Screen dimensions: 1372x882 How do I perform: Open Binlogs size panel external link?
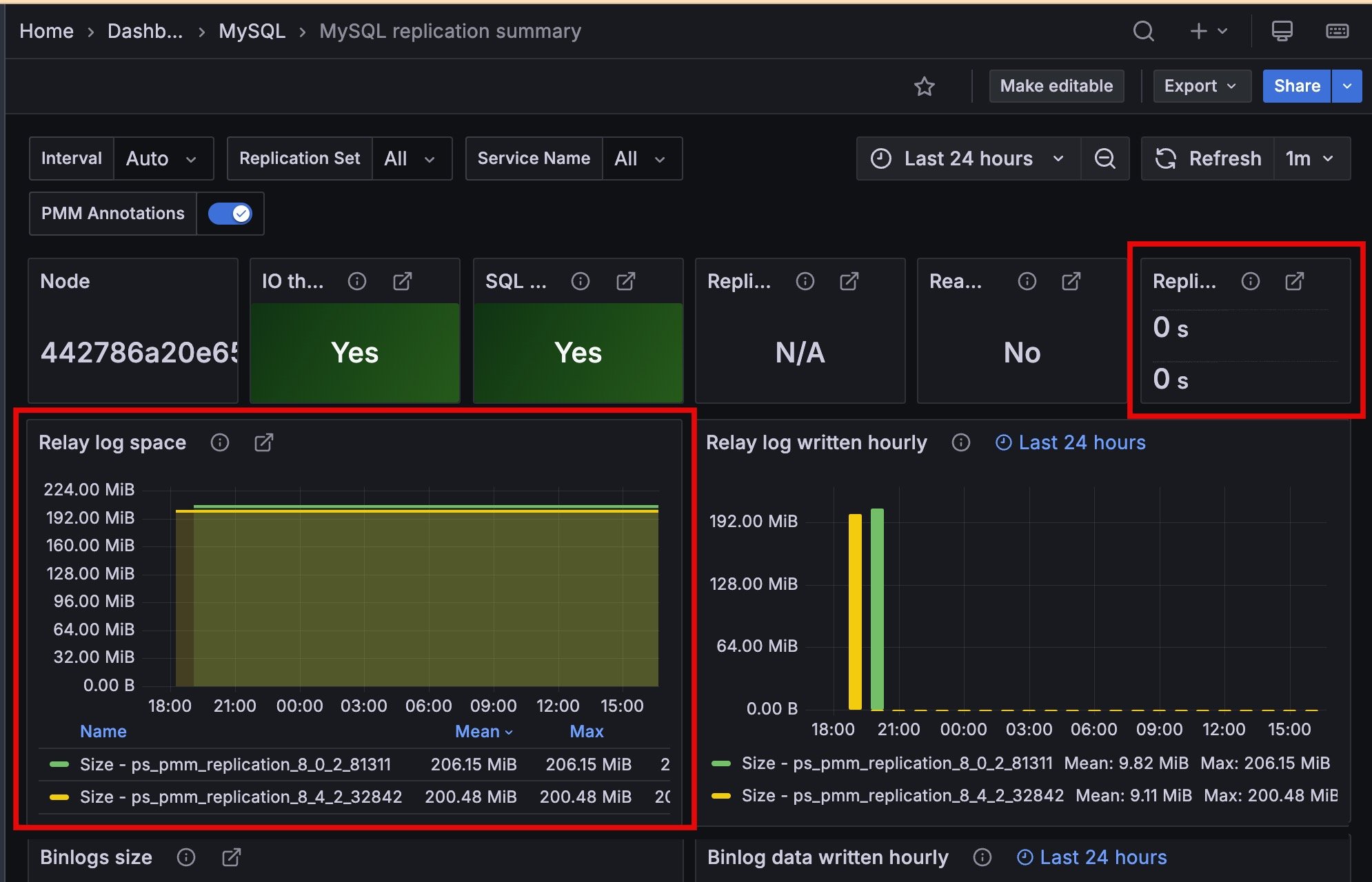coord(232,857)
